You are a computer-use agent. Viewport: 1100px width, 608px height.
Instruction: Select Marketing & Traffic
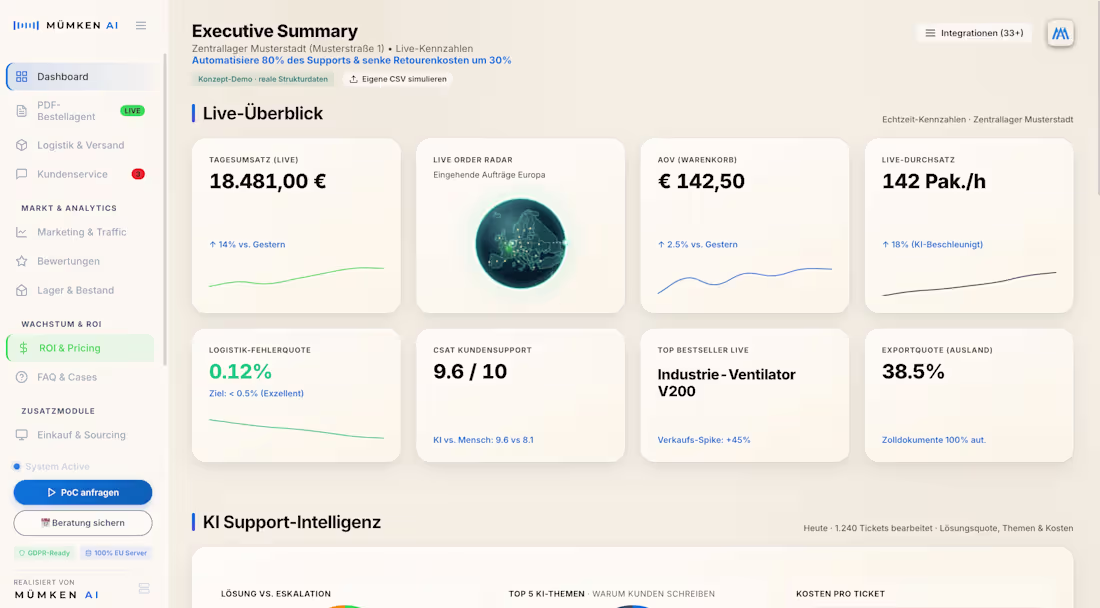pyautogui.click(x=81, y=232)
